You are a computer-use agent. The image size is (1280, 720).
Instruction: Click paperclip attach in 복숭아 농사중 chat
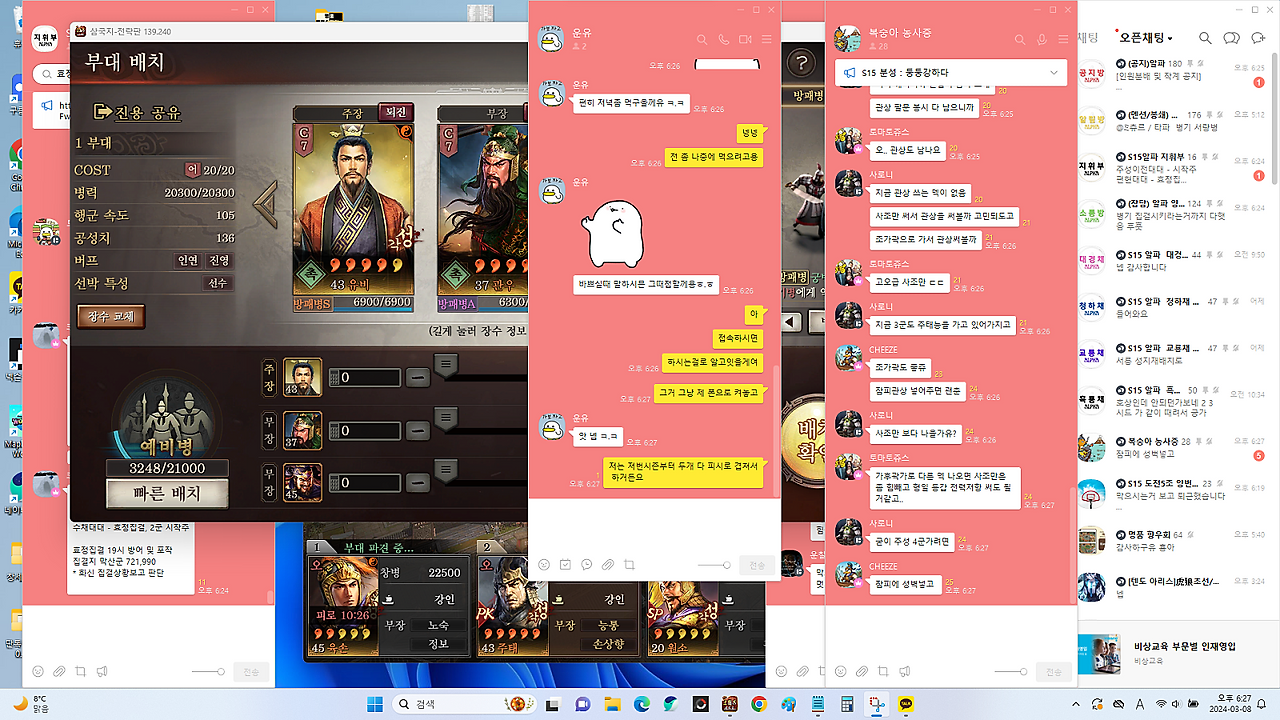tap(862, 671)
